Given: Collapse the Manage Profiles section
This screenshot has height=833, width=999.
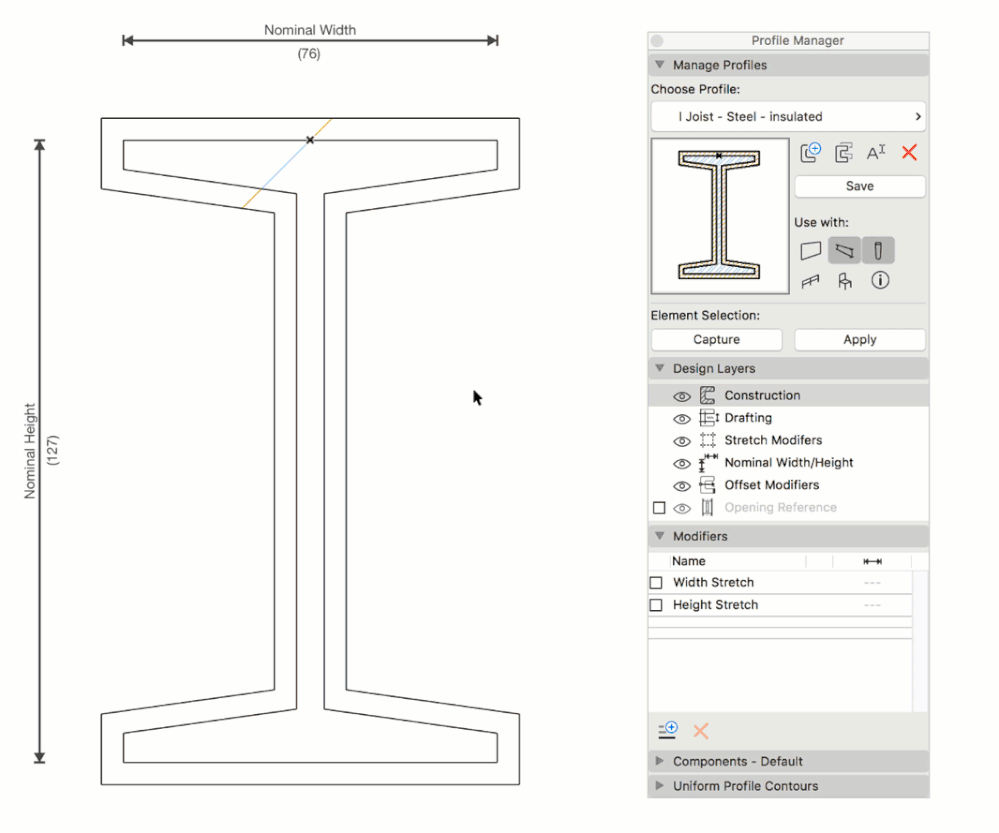Looking at the screenshot, I should (660, 65).
